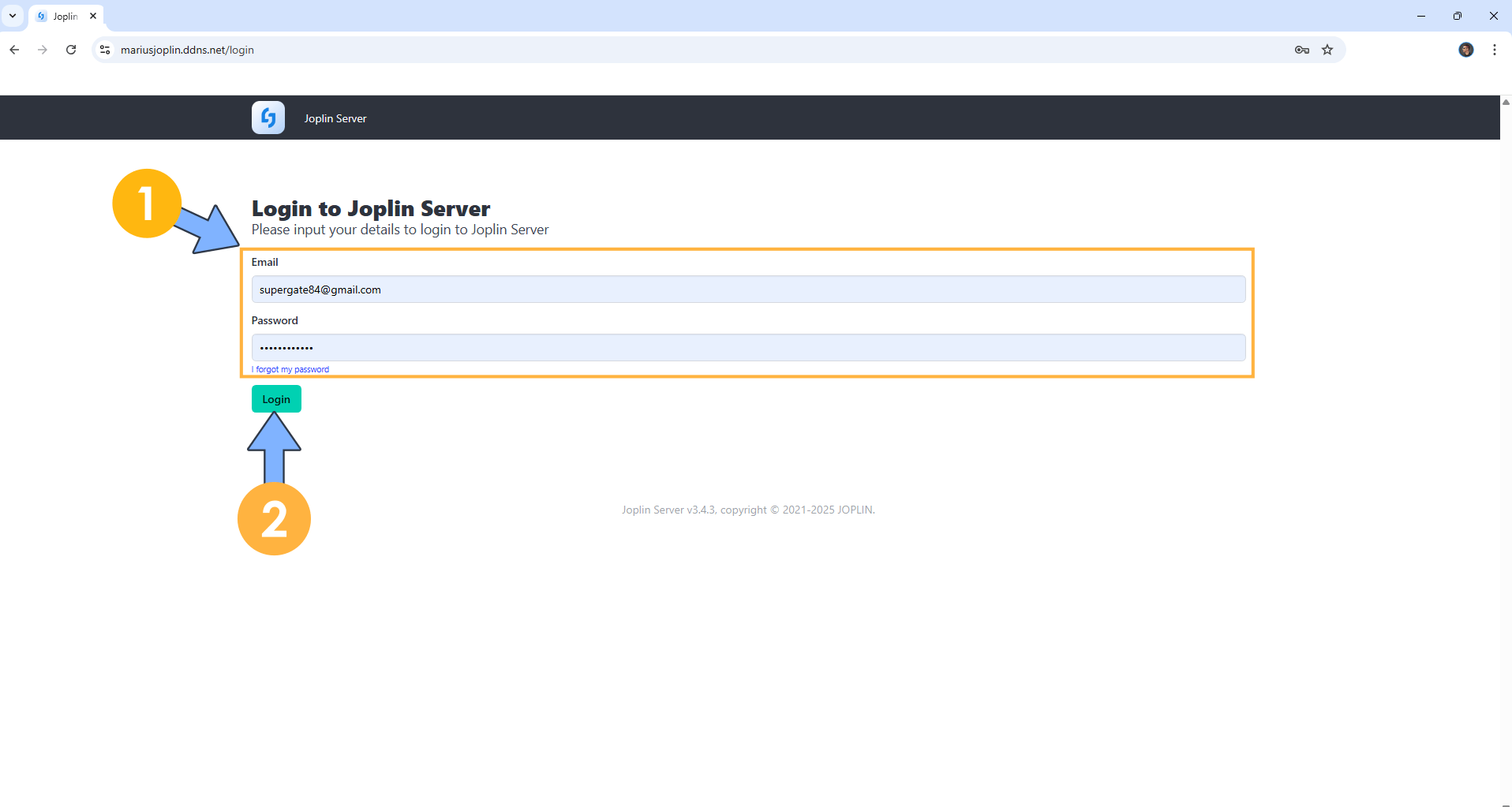
Task: Close the Joplin browser tab
Action: [93, 16]
